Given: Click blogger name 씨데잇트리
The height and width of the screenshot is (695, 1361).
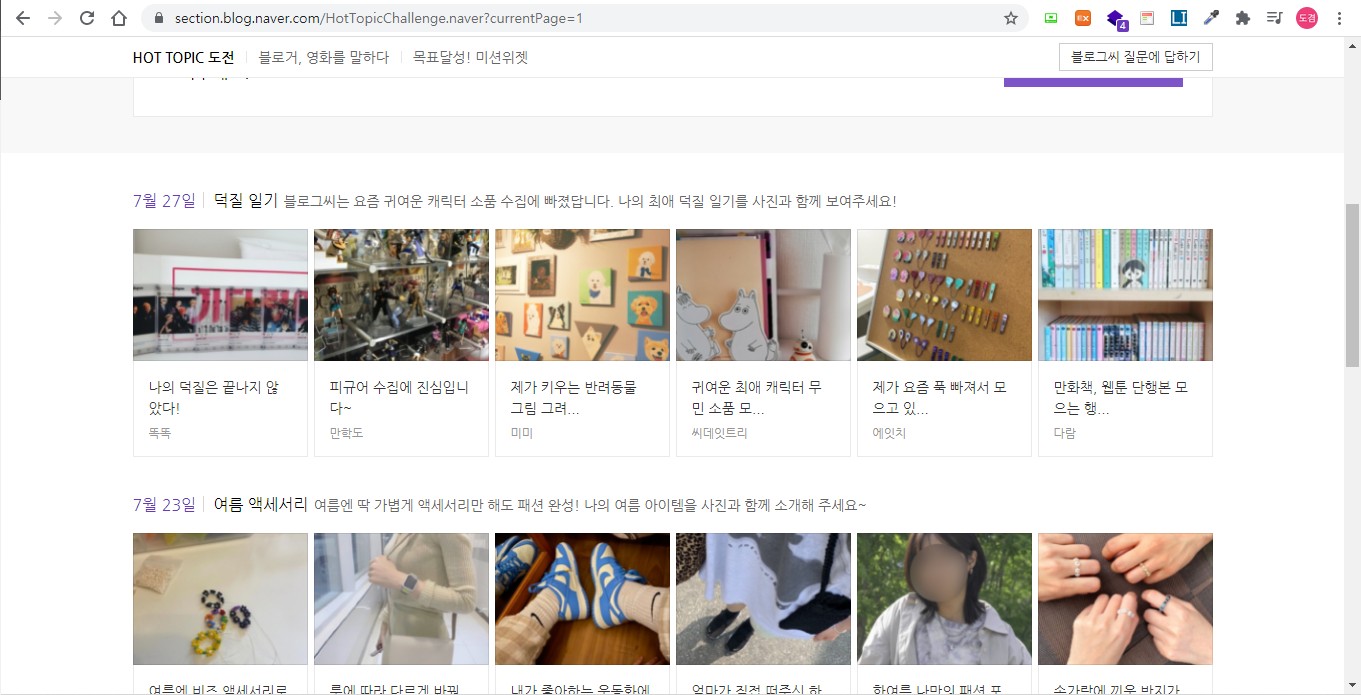Looking at the screenshot, I should pos(719,433).
